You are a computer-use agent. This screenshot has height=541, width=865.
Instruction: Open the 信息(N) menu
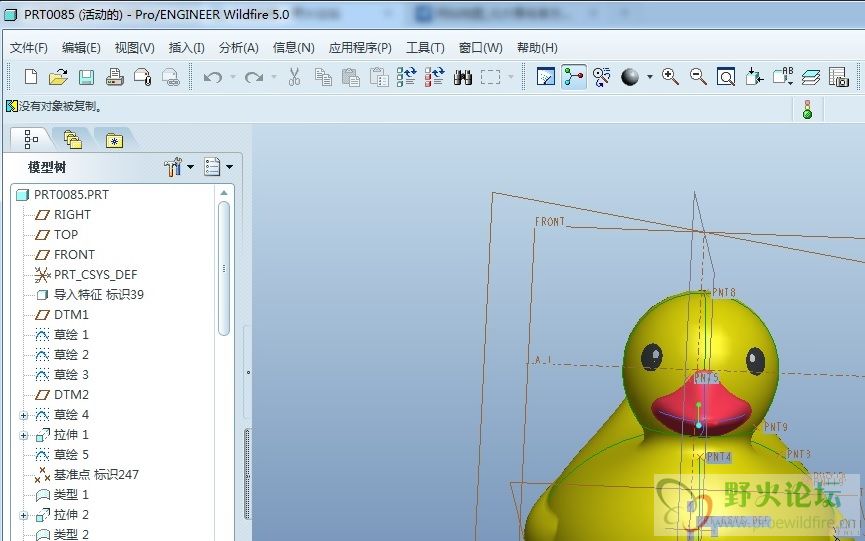(x=293, y=48)
